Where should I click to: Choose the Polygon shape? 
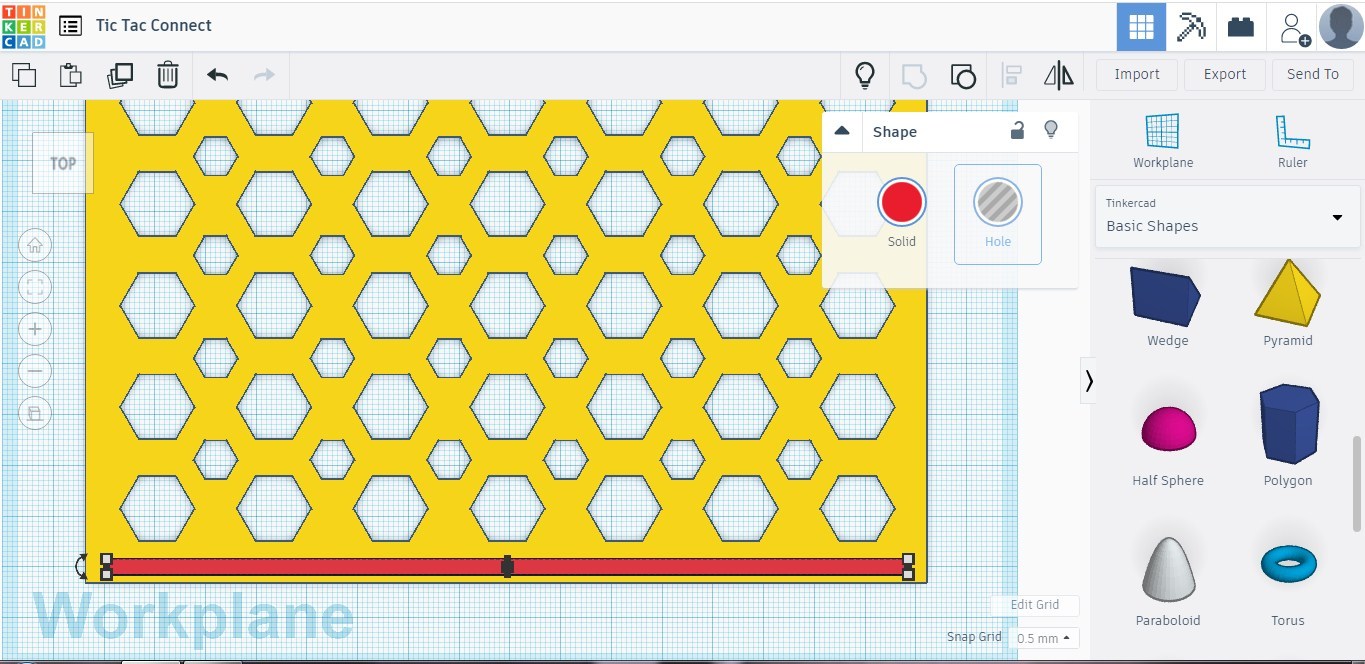coord(1288,436)
